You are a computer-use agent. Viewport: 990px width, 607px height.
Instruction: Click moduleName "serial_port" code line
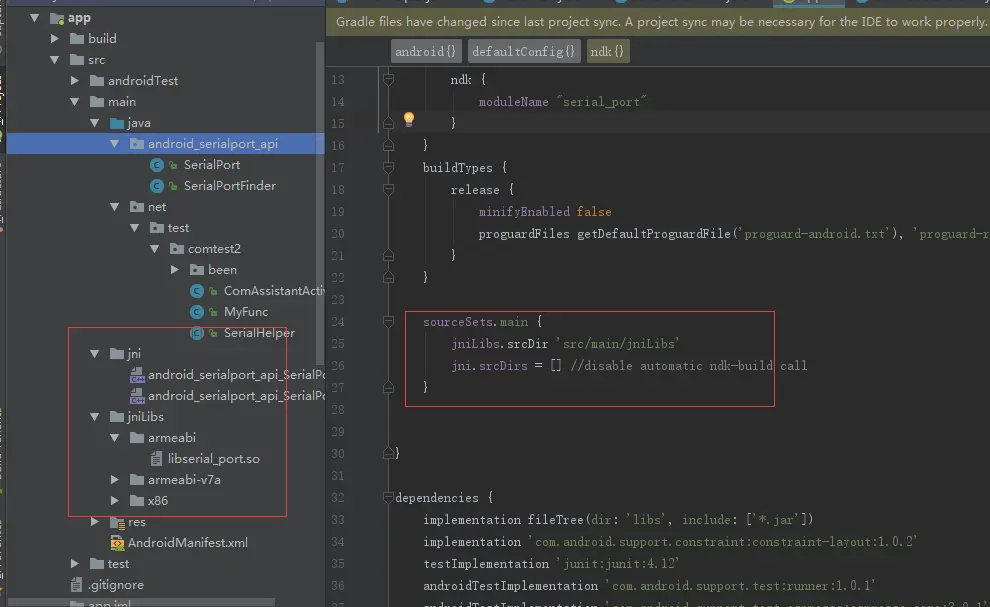tap(563, 102)
